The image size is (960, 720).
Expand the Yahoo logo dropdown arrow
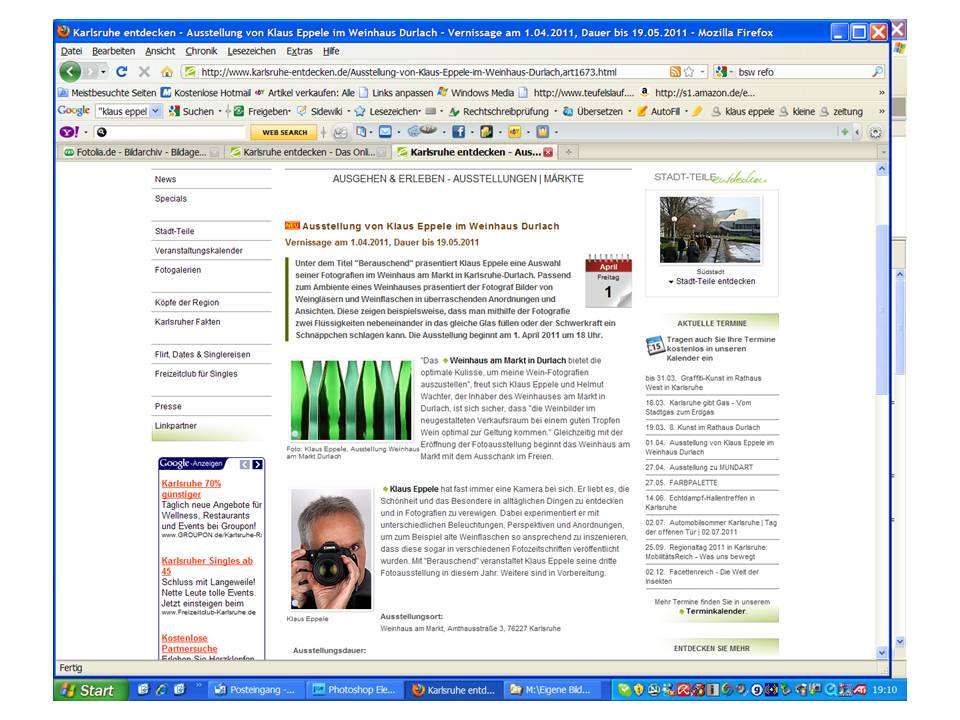[x=86, y=132]
